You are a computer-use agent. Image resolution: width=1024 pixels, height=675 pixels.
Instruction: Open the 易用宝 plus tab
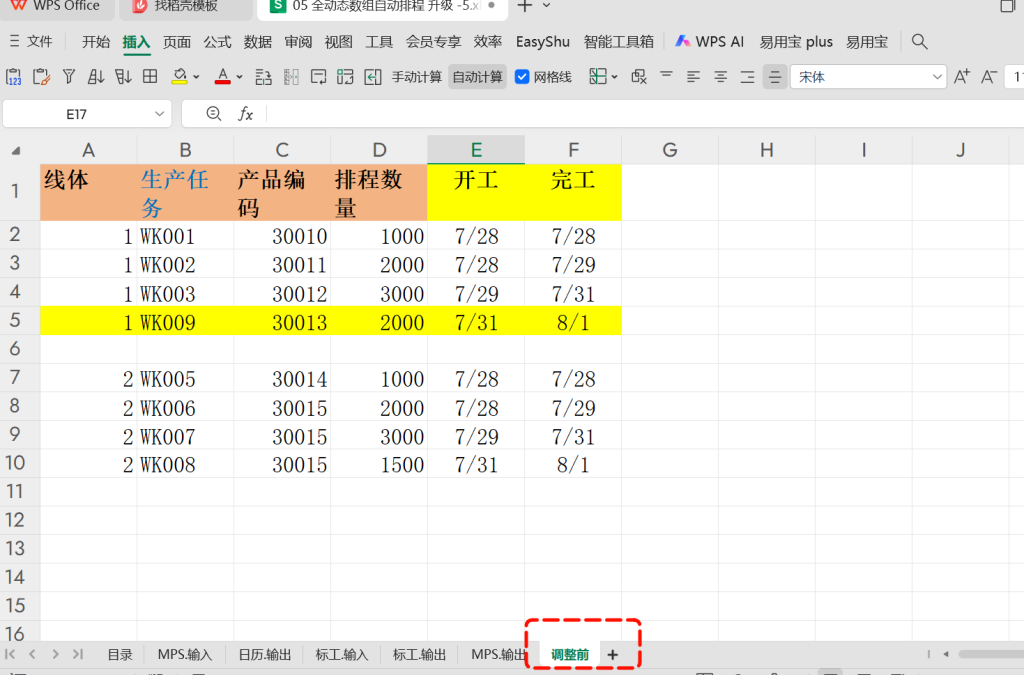[796, 42]
